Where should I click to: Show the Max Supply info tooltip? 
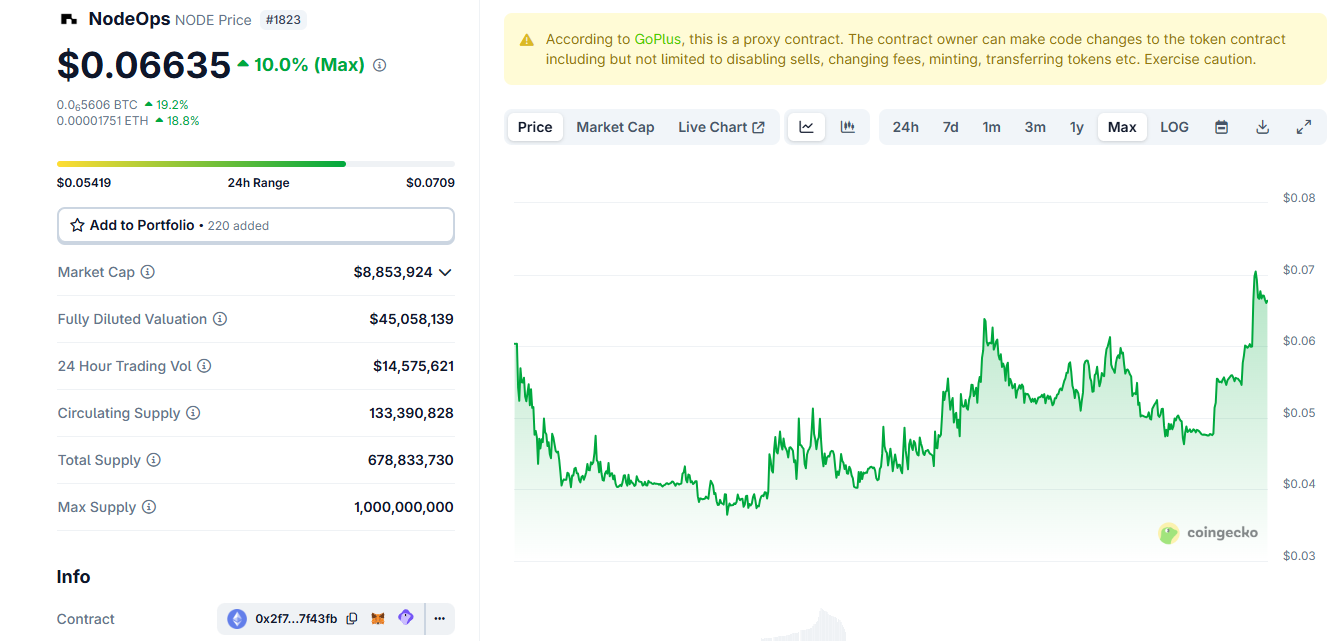tap(149, 507)
